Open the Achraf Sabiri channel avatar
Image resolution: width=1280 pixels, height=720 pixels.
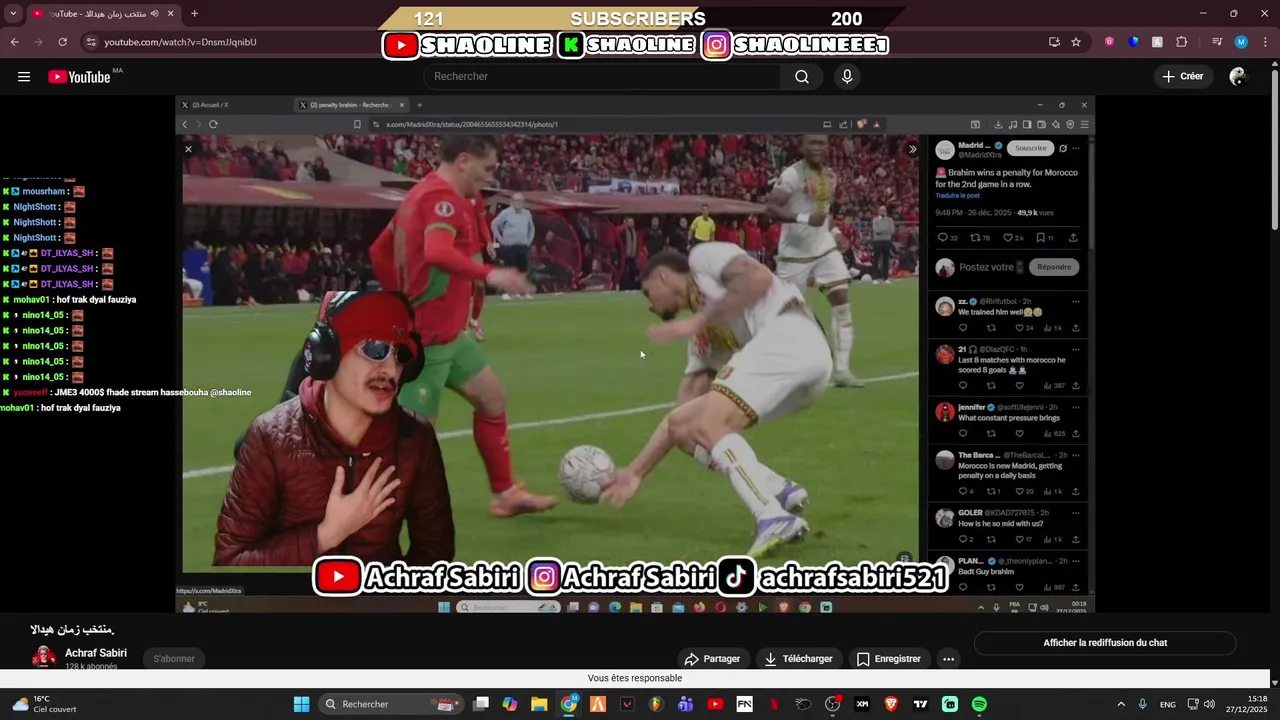(44, 658)
